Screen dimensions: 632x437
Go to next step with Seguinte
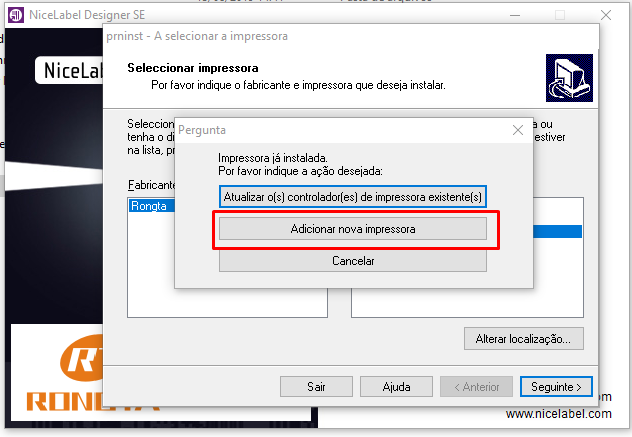point(556,387)
